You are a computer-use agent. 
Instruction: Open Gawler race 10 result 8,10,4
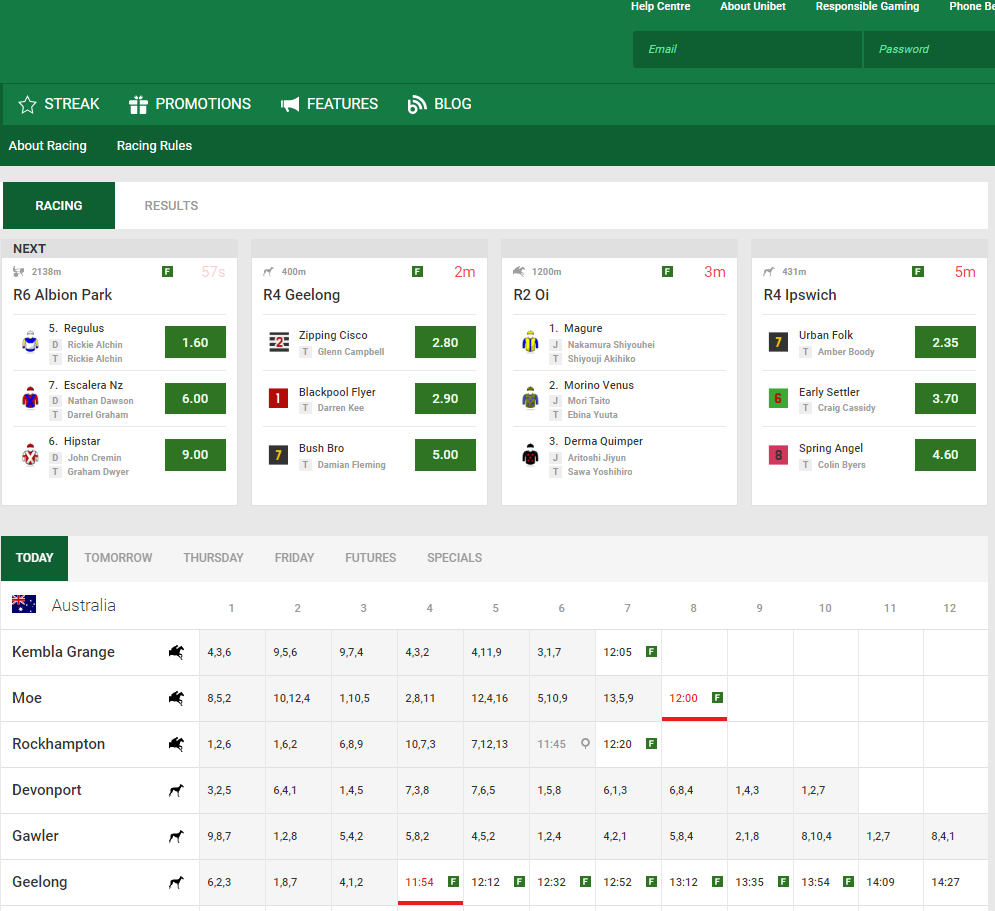tap(826, 836)
